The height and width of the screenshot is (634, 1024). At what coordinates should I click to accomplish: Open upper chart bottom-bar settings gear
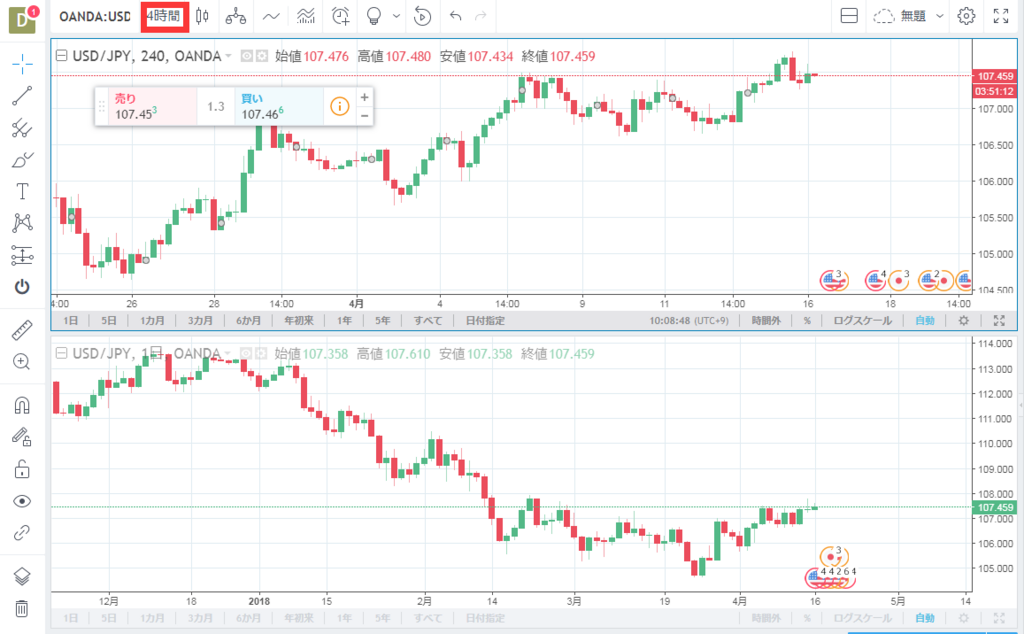pyautogui.click(x=963, y=321)
